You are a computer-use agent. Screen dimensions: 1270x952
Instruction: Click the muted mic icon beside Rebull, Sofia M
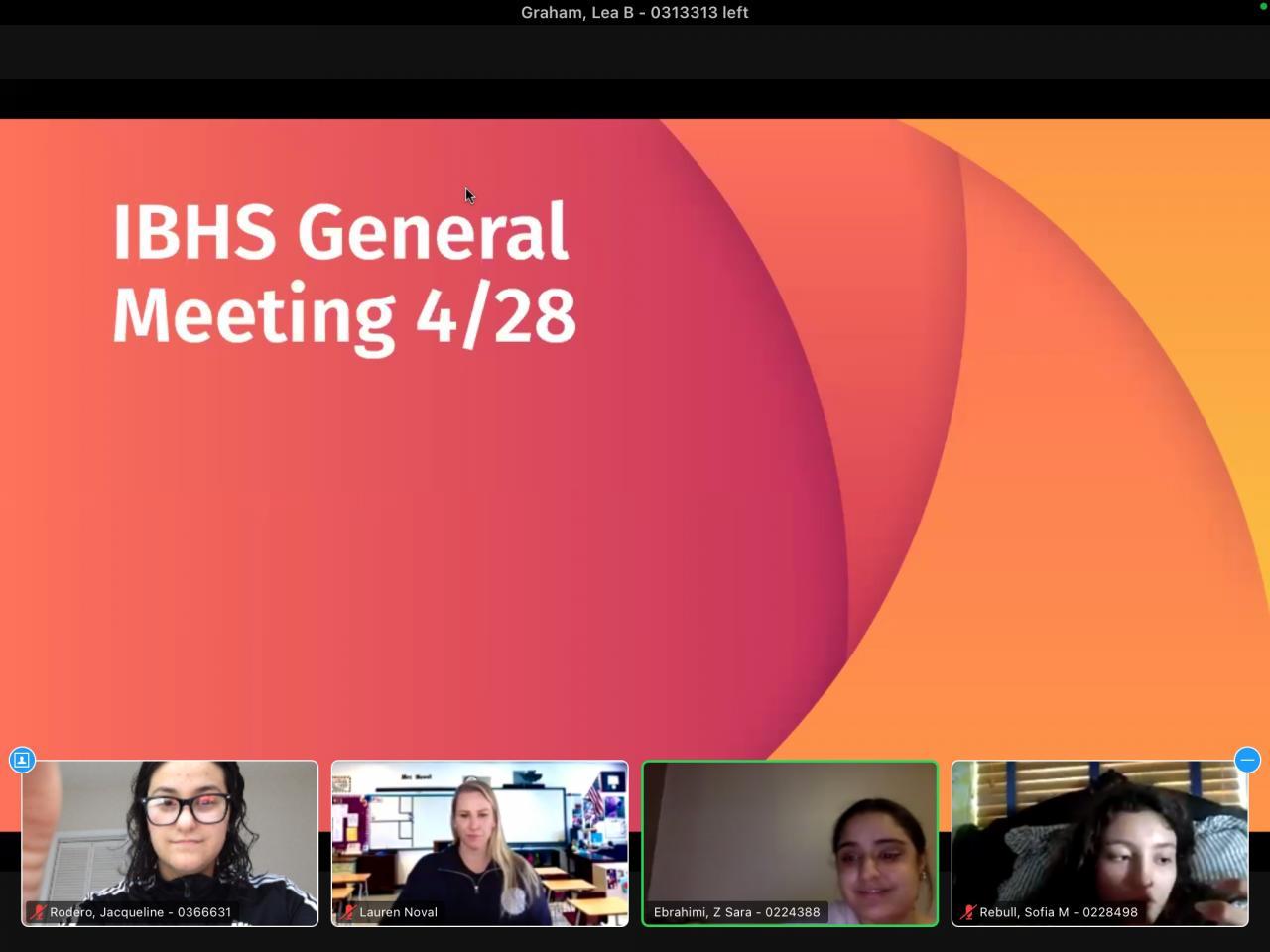click(x=968, y=912)
